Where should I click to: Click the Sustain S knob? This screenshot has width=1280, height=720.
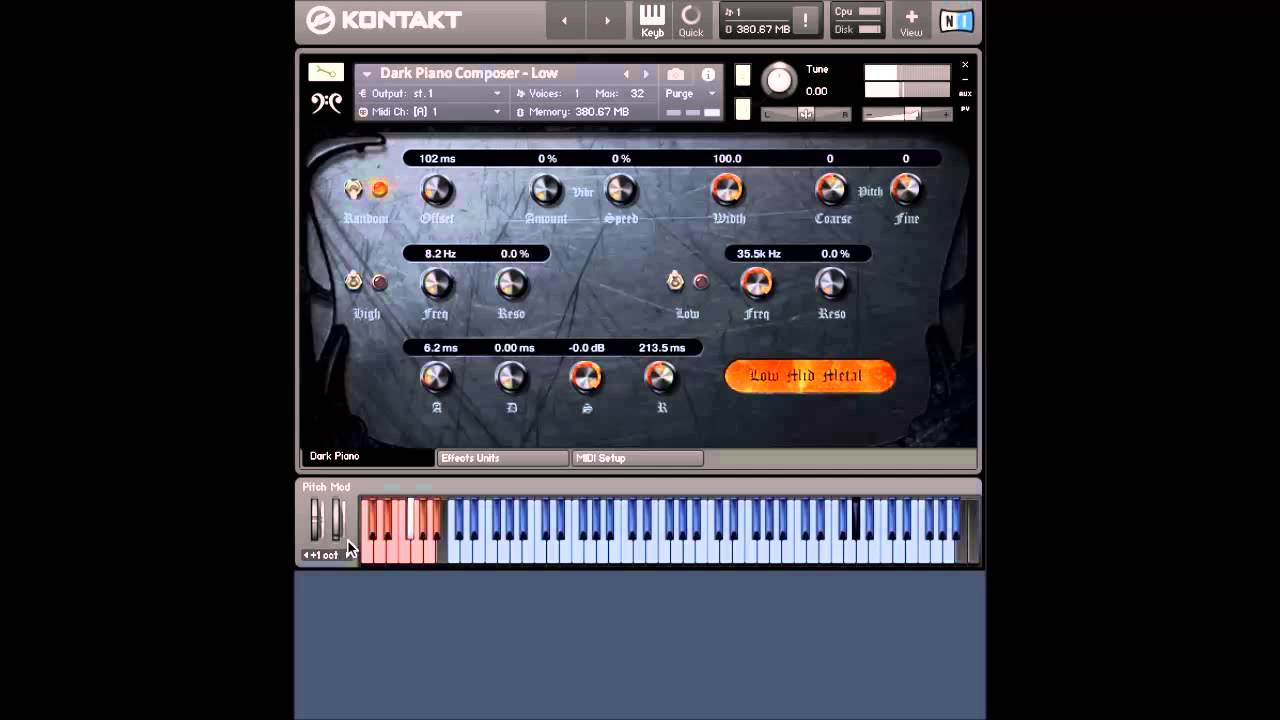click(x=586, y=377)
